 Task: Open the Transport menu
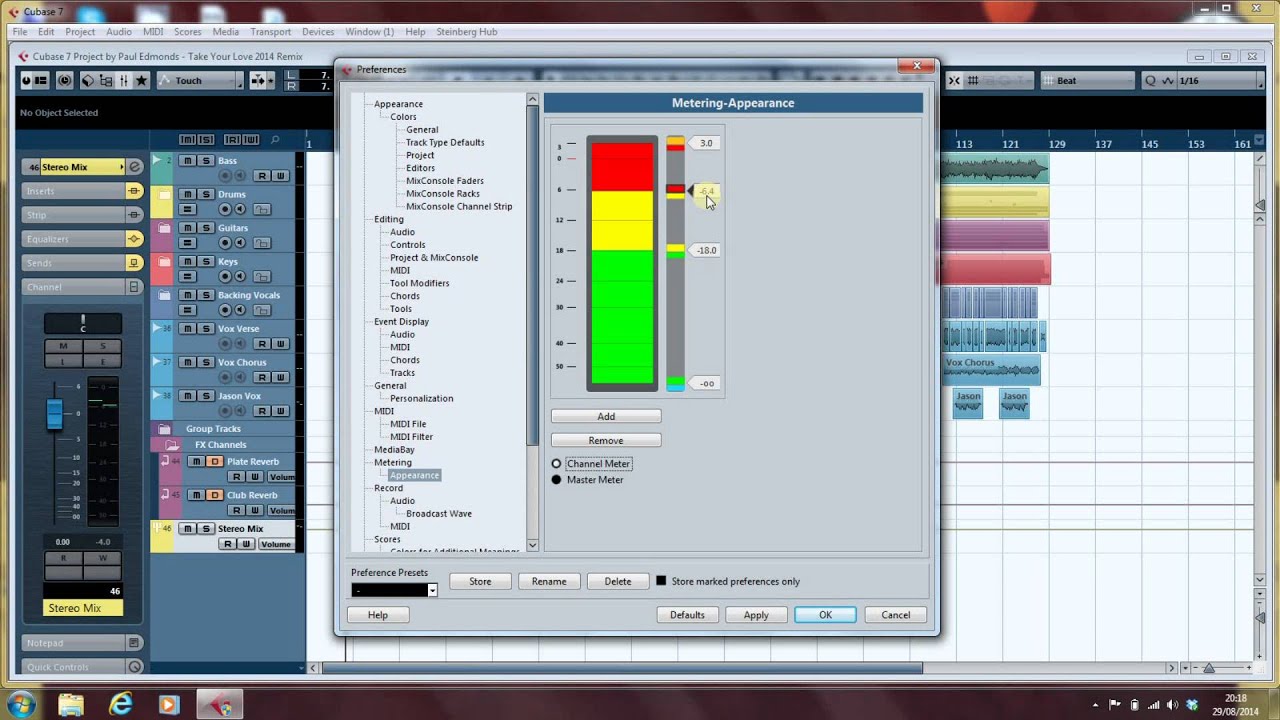pyautogui.click(x=270, y=32)
